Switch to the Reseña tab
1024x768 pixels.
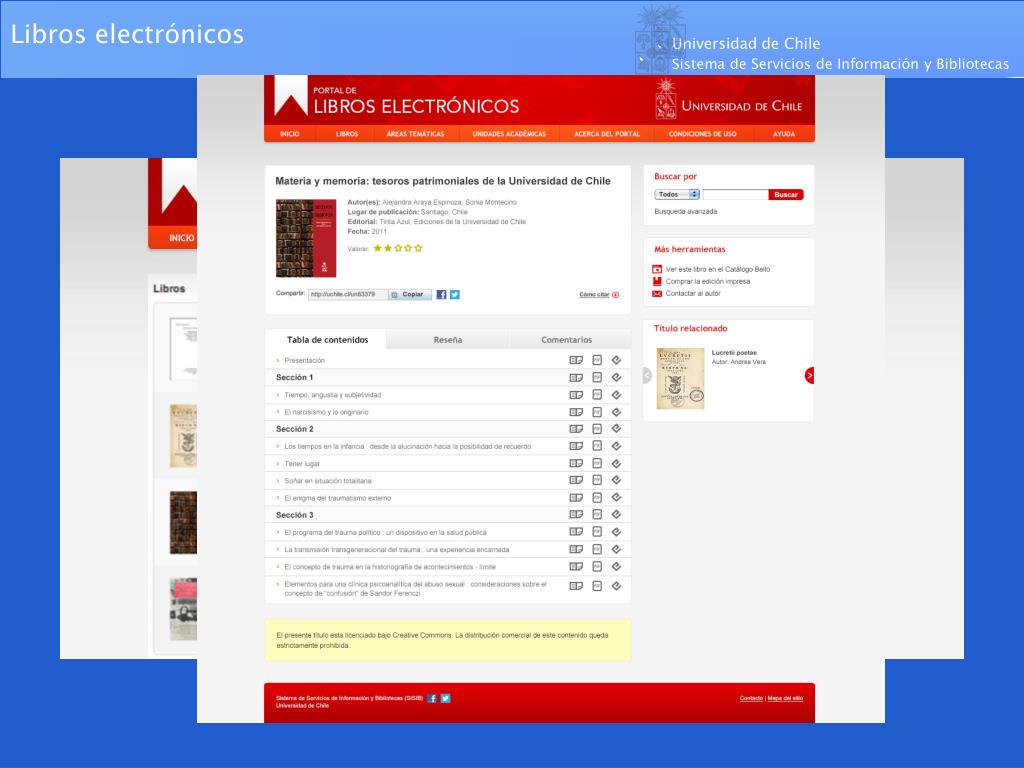pyautogui.click(x=447, y=340)
